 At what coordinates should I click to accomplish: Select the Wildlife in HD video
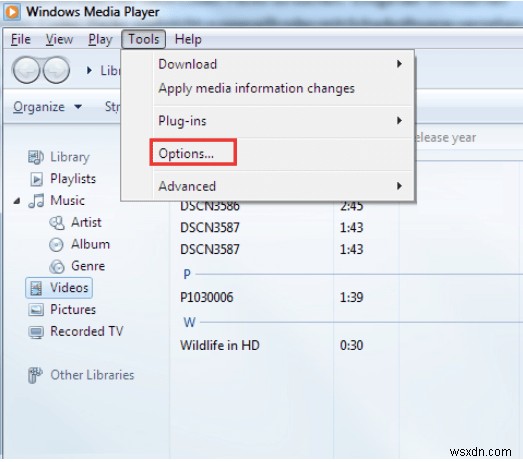click(220, 346)
